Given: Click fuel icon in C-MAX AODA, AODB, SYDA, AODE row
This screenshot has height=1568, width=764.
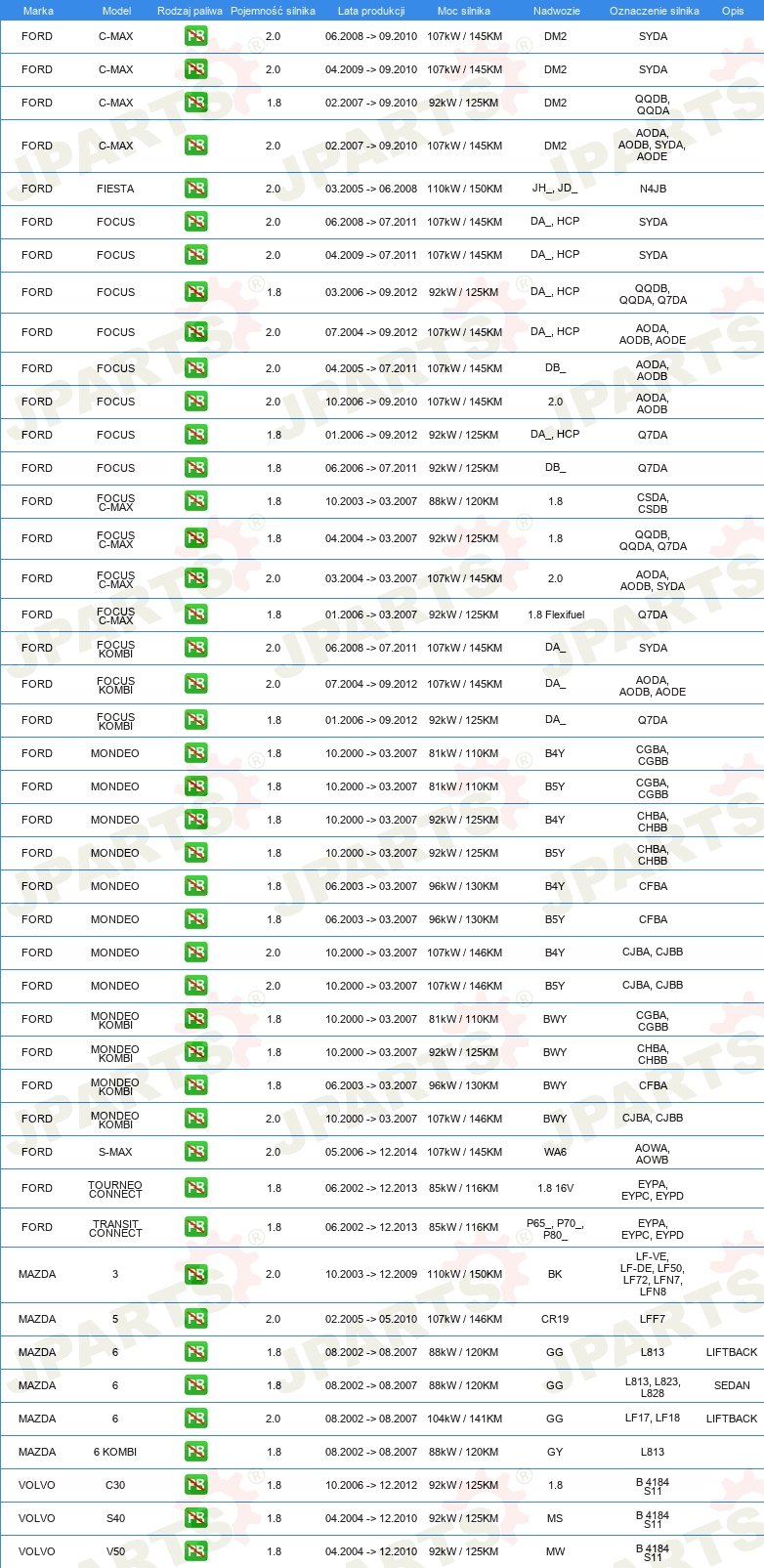Looking at the screenshot, I should (x=195, y=146).
